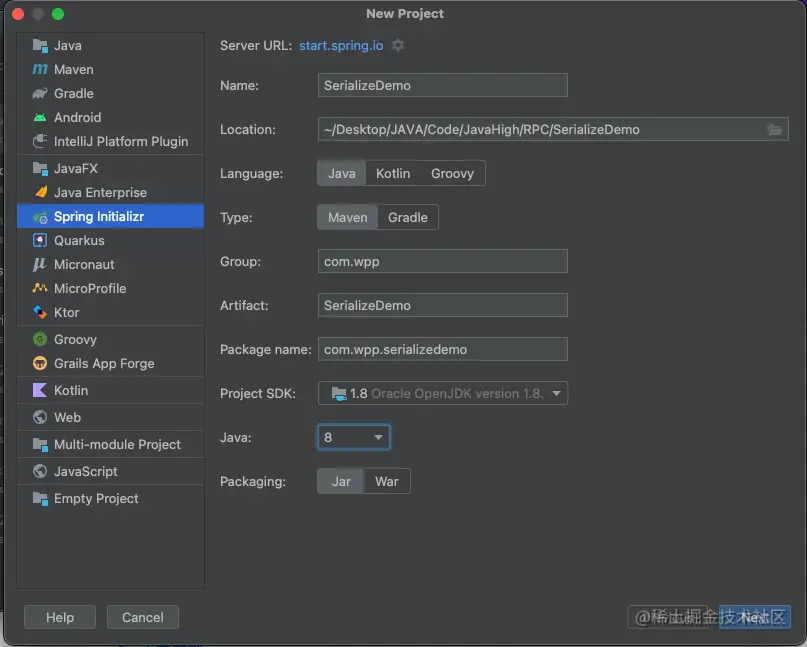Viewport: 807px width, 647px height.
Task: Select the IntelliJ Platform Plugin icon
Action: click(40, 141)
